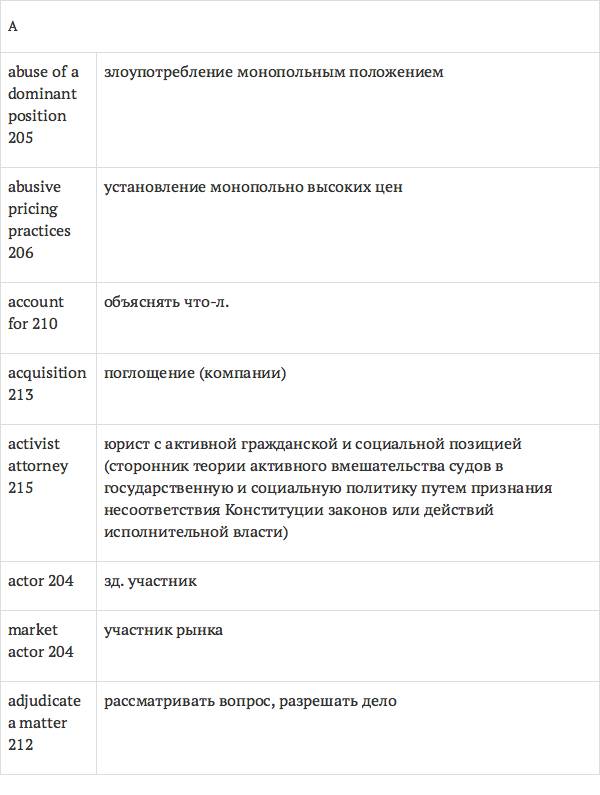Click the translation "поглощение (компании)"

195,373
